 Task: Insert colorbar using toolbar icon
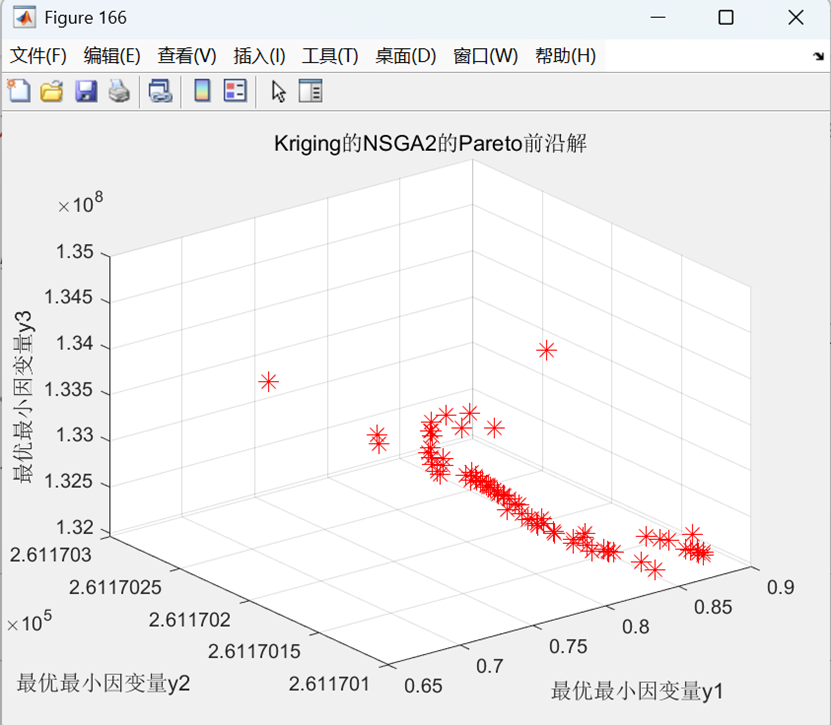point(202,91)
